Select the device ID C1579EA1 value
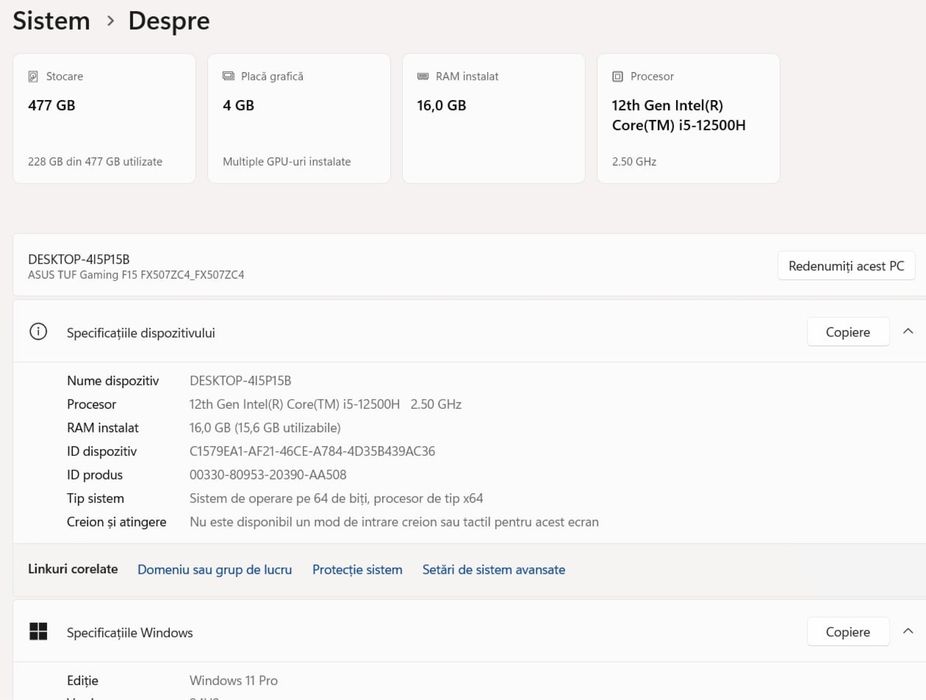 (312, 451)
